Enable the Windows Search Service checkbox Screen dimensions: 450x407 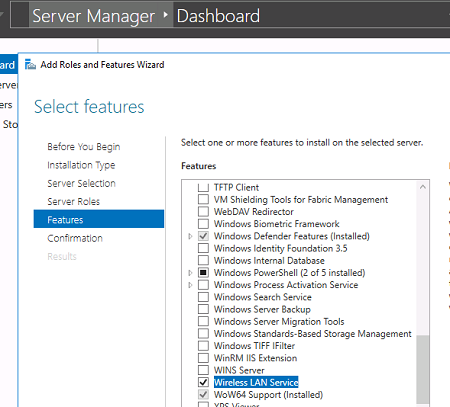pos(203,297)
